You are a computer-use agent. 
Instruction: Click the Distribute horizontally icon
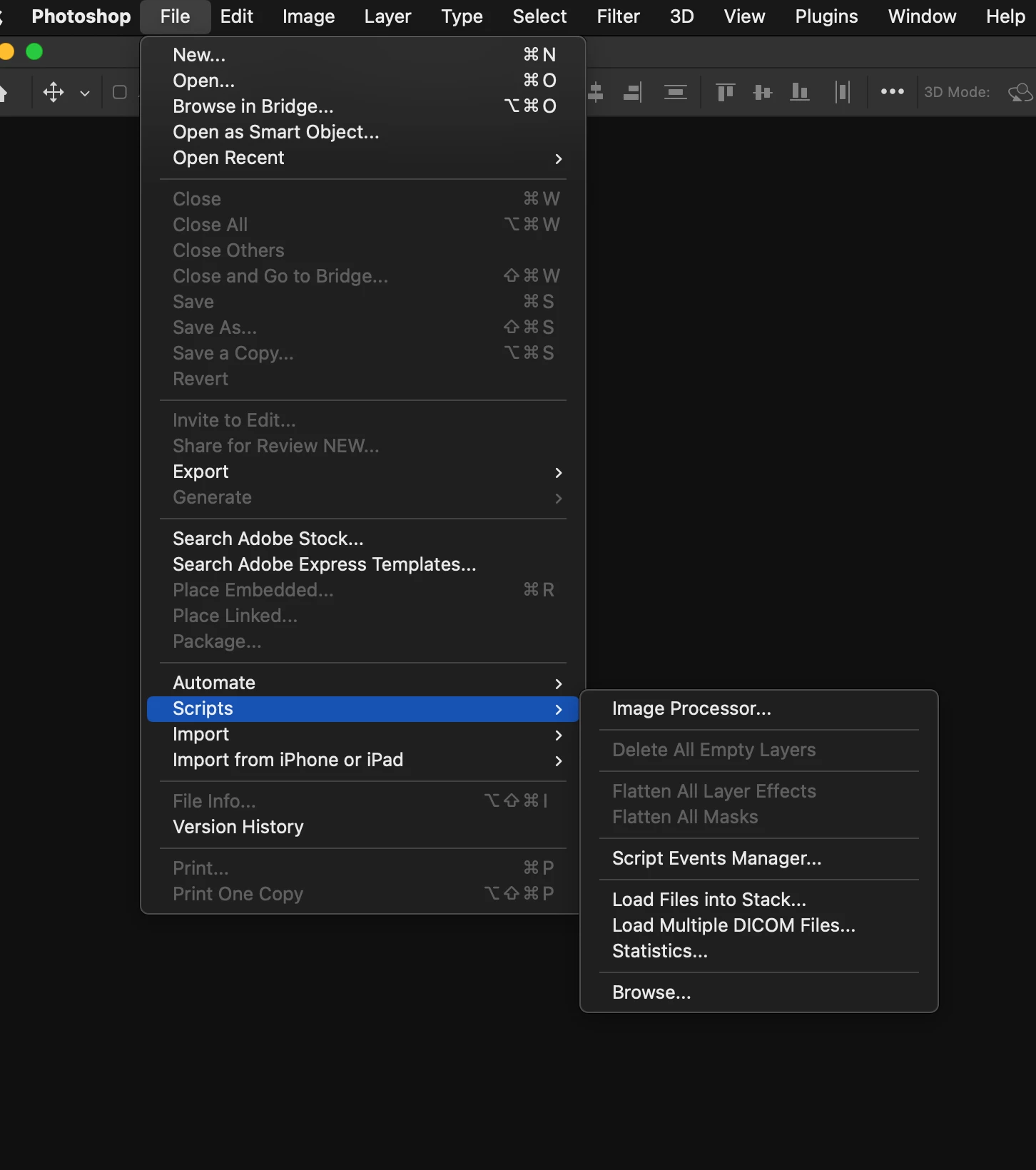pos(843,92)
